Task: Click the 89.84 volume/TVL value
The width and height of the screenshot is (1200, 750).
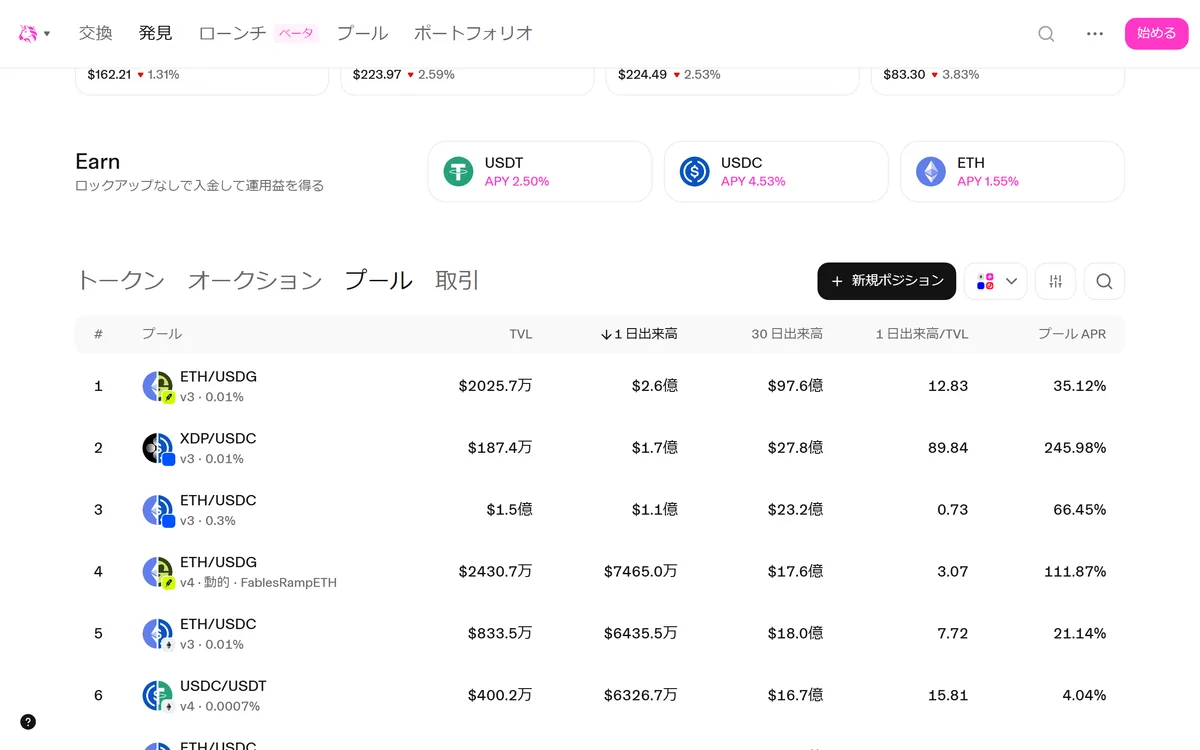Action: [x=948, y=448]
